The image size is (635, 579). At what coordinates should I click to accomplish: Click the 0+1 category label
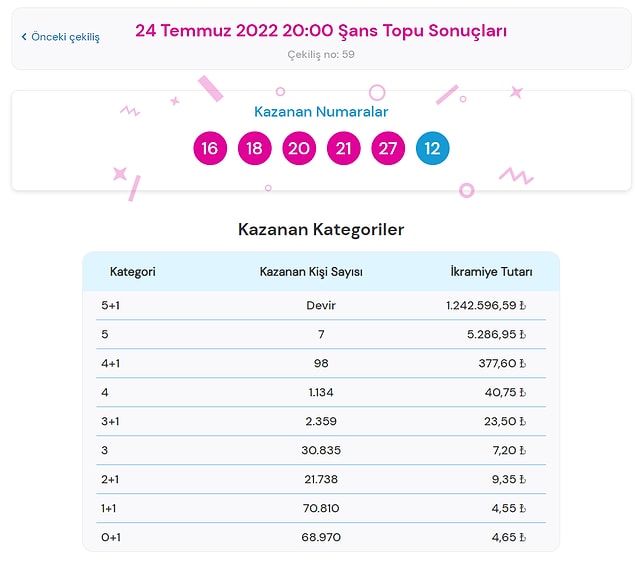click(x=111, y=537)
